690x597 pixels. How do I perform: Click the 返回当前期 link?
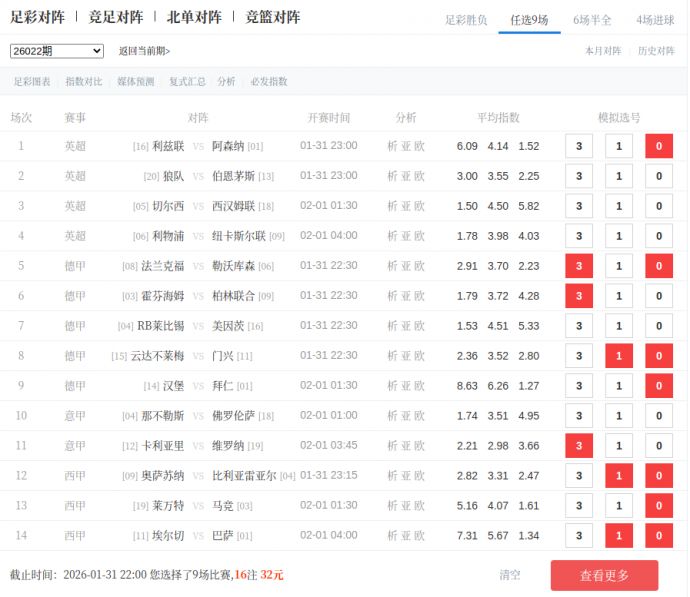pyautogui.click(x=144, y=51)
